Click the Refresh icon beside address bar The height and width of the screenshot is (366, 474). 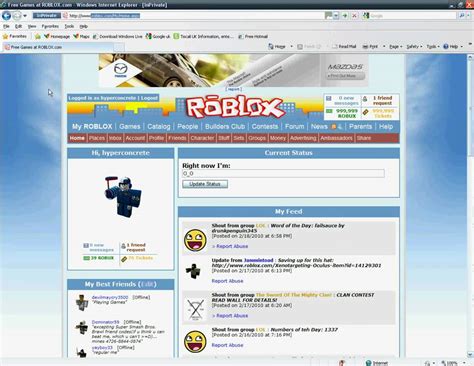[345, 15]
